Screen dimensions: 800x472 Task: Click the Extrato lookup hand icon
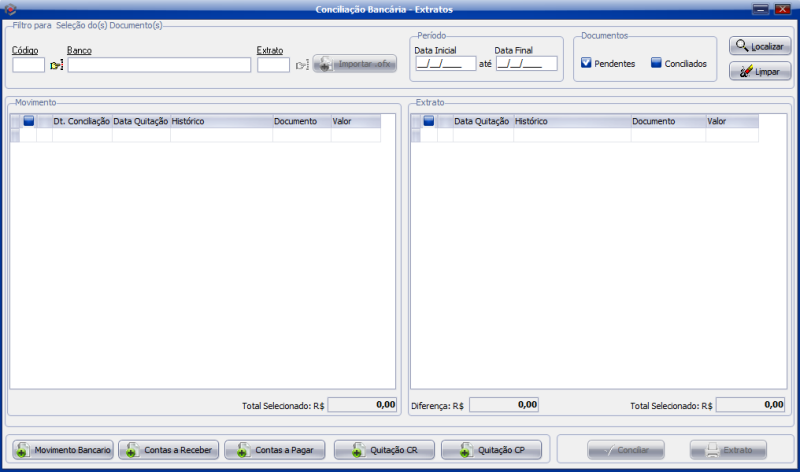click(x=301, y=65)
